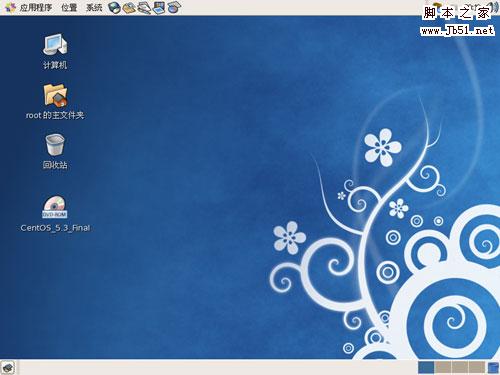Select the 计算机 computer desktop icon
The width and height of the screenshot is (500, 375).
55,51
